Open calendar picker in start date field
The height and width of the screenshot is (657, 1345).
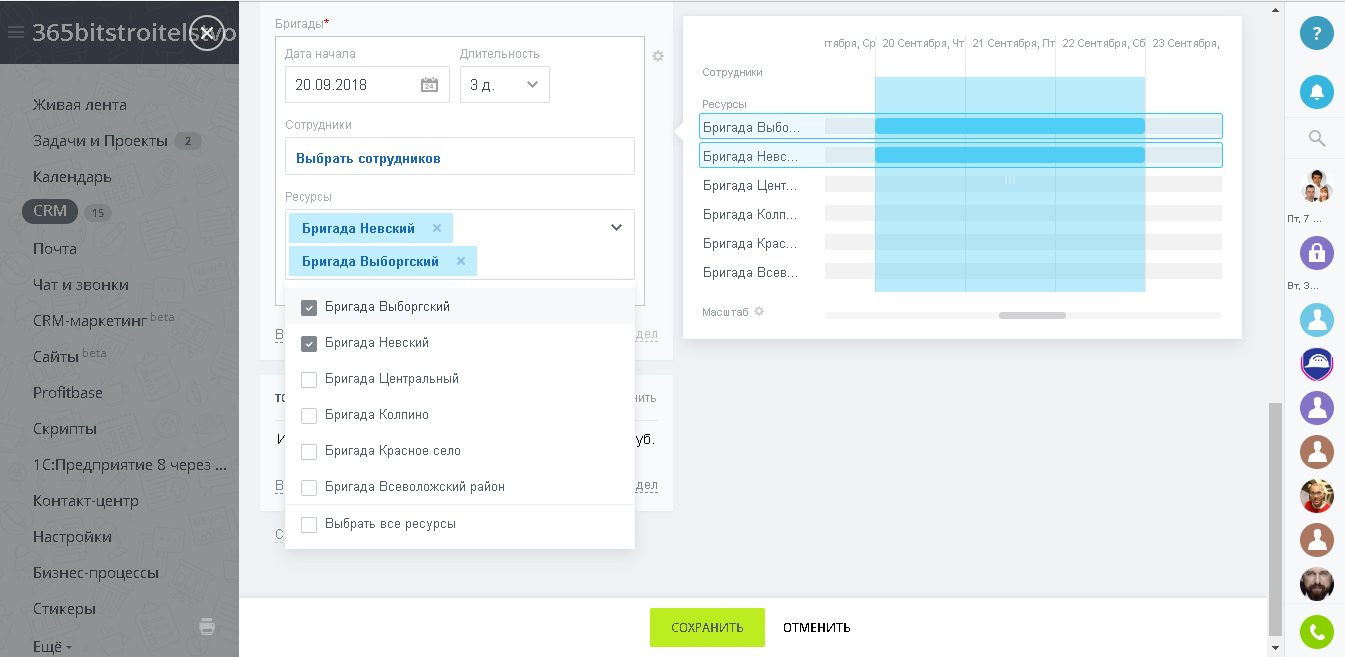429,85
